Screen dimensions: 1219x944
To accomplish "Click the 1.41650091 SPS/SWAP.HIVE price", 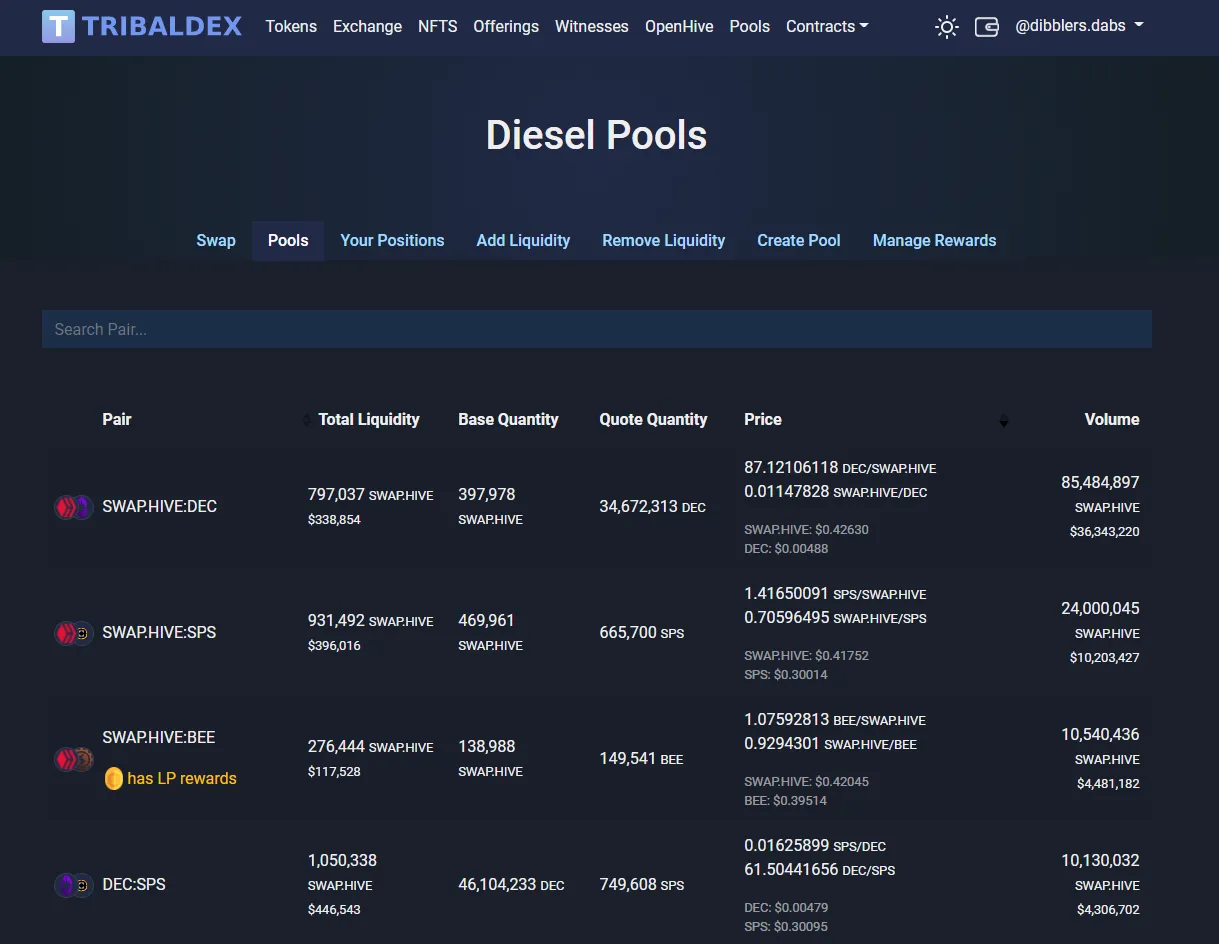I will click(x=835, y=593).
